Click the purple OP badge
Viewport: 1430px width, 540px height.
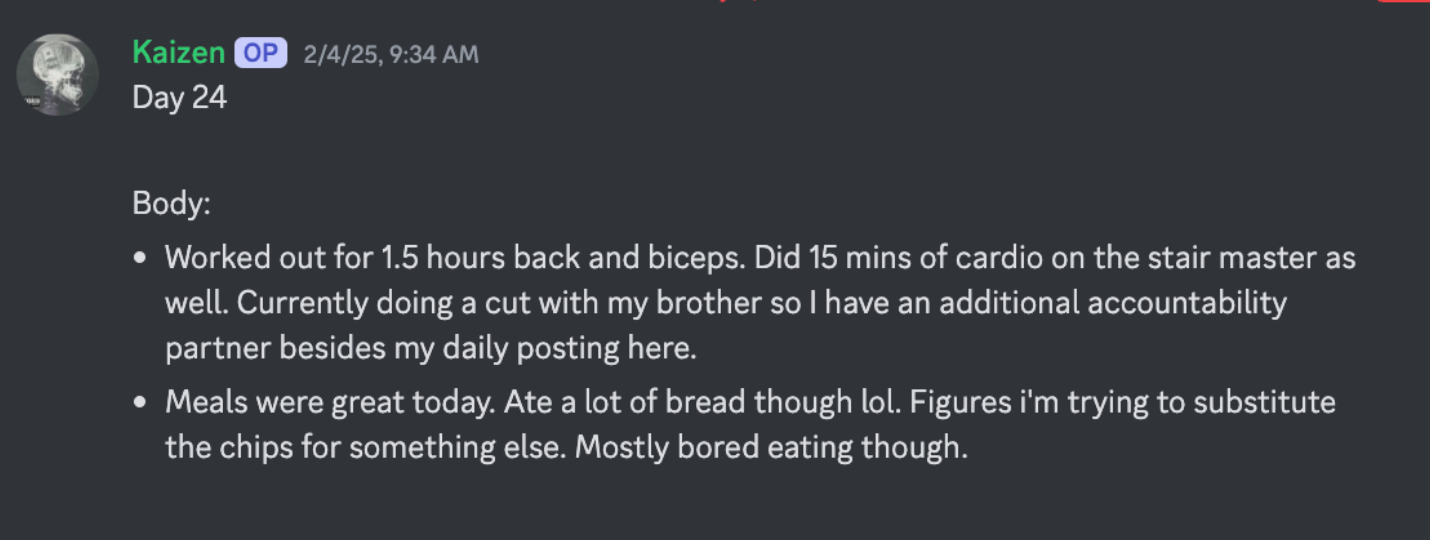click(x=261, y=53)
